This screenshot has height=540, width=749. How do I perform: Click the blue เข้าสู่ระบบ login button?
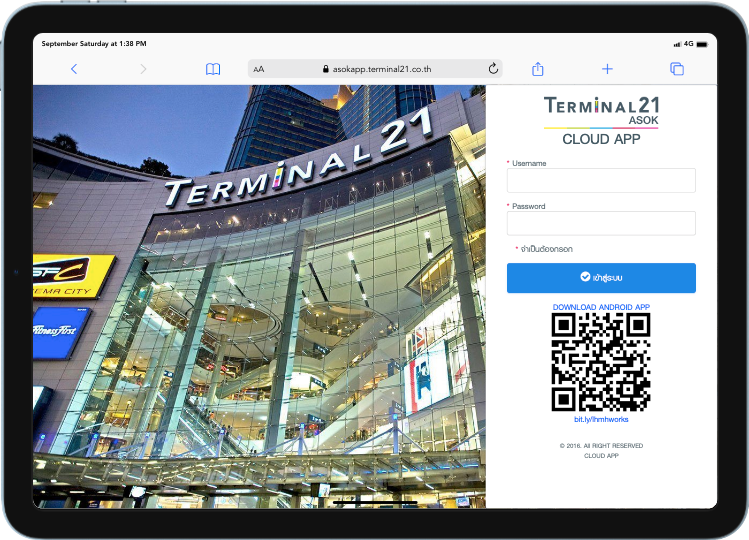(x=601, y=278)
